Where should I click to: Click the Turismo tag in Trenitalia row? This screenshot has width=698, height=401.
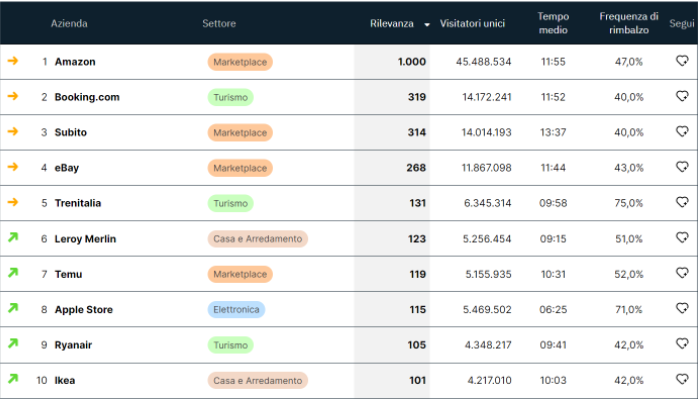pyautogui.click(x=231, y=203)
